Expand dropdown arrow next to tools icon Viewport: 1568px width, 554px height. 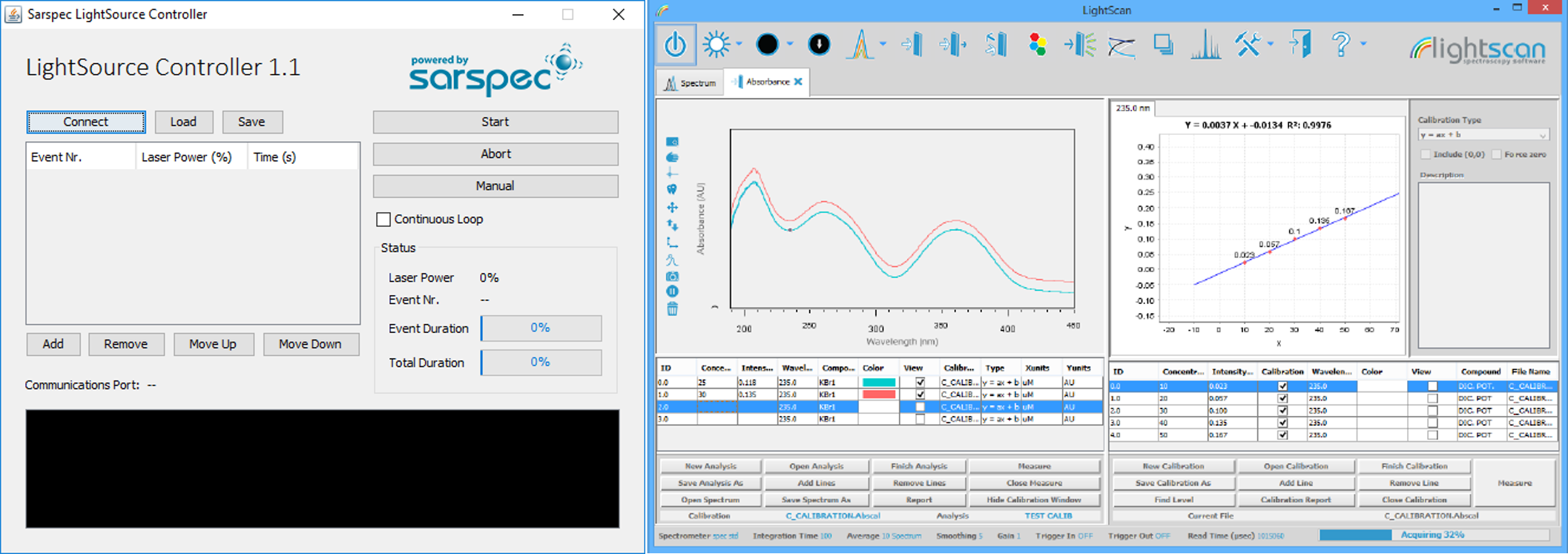tap(1271, 44)
